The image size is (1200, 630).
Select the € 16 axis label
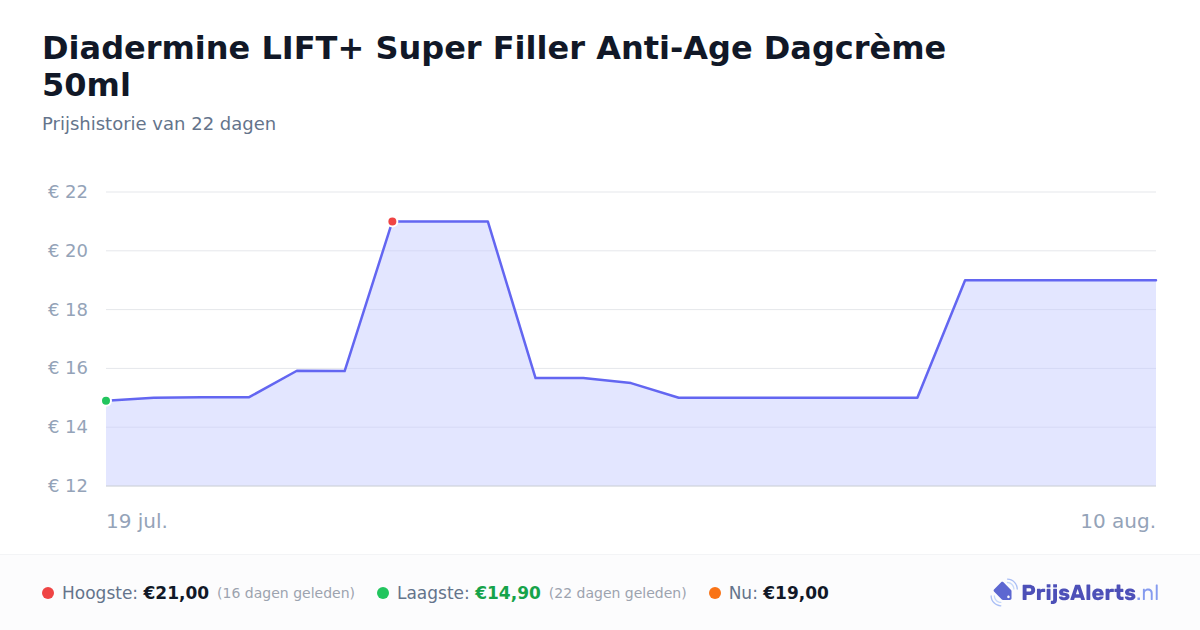tap(68, 368)
